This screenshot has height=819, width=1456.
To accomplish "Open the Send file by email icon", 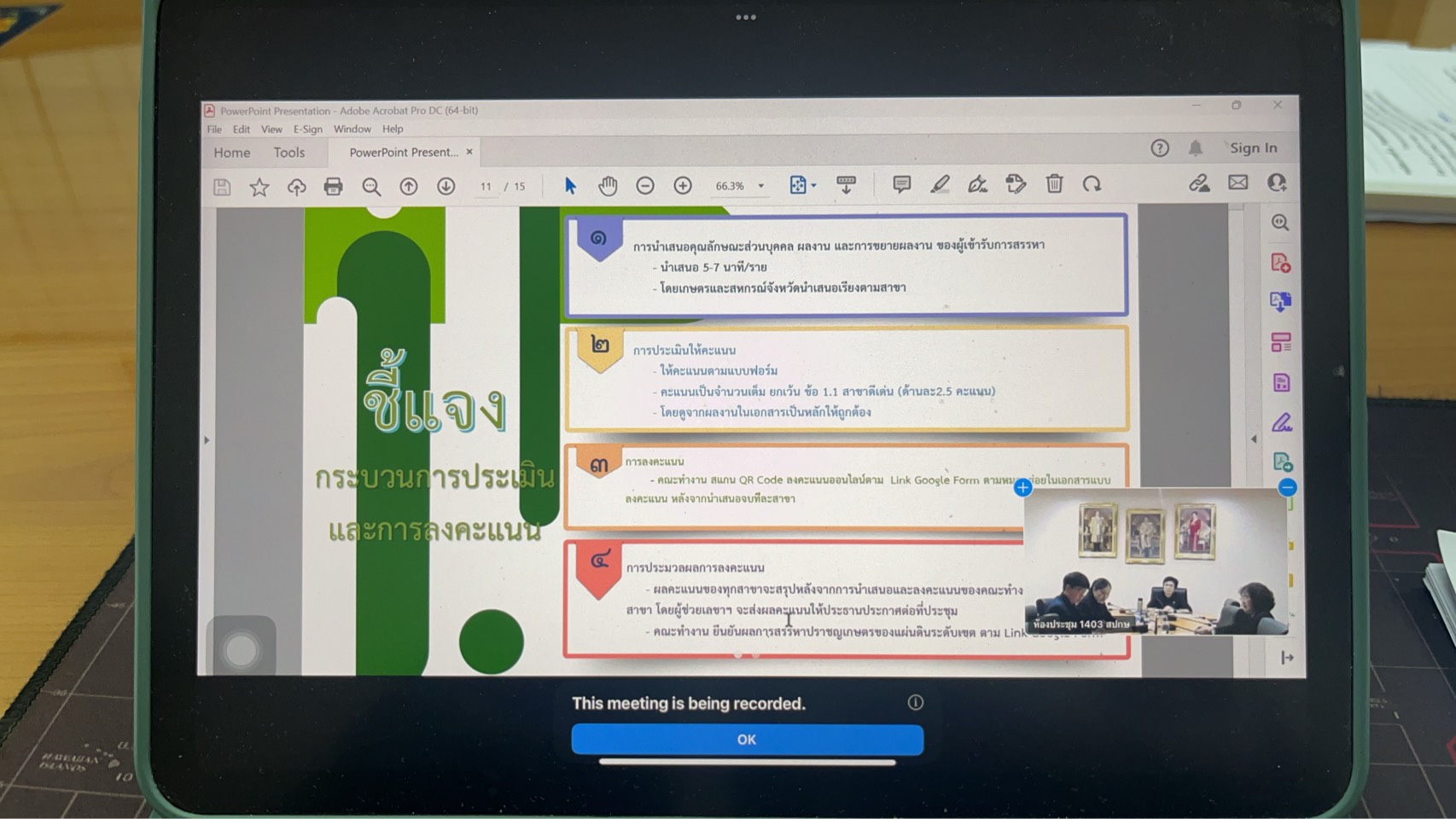I will 1238,183.
